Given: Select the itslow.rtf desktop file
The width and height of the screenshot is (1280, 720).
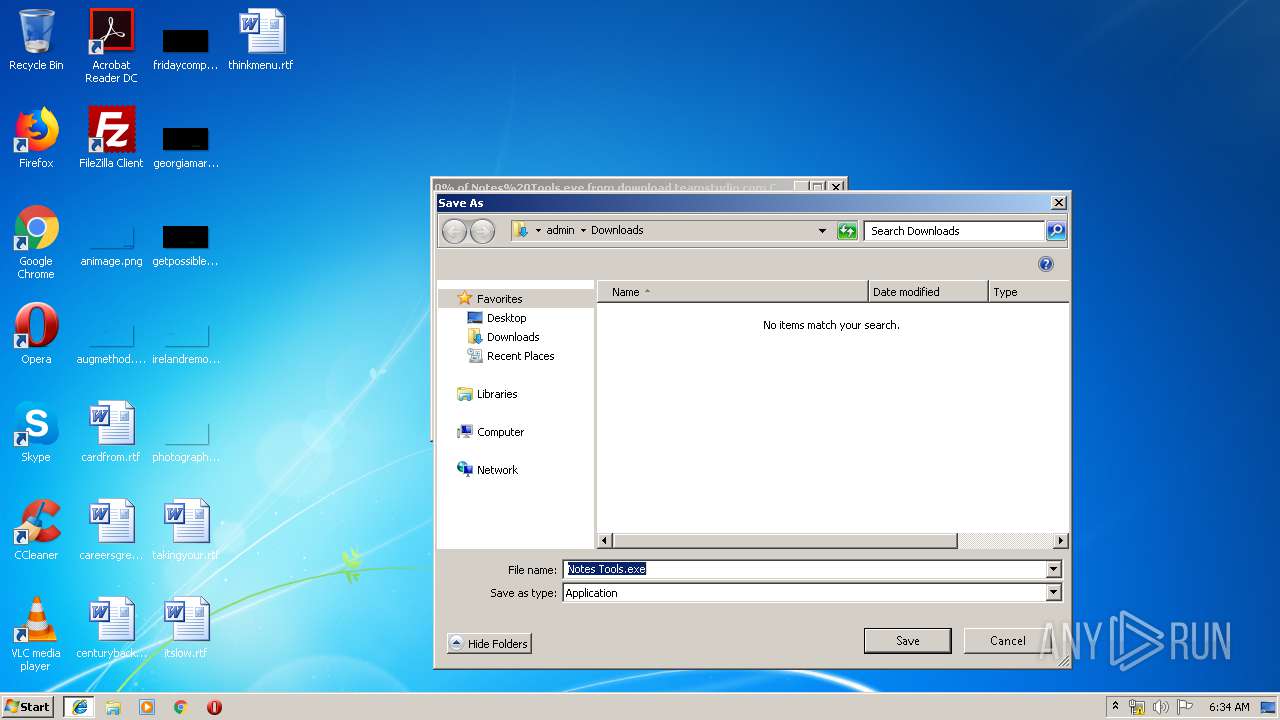Looking at the screenshot, I should (186, 628).
